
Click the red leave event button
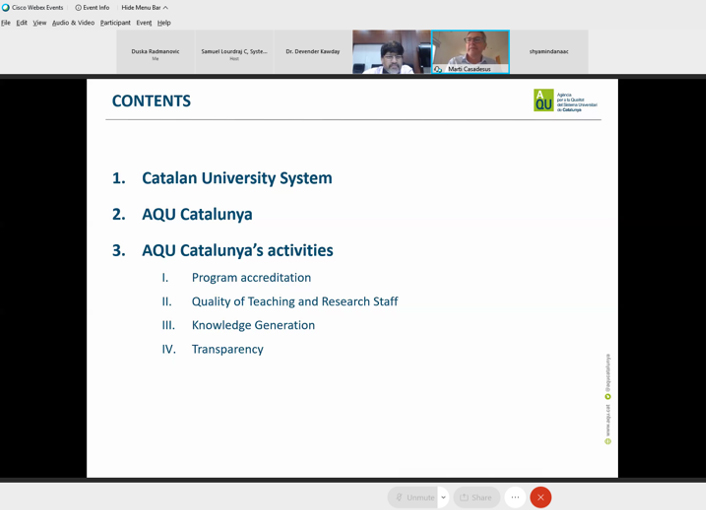541,497
